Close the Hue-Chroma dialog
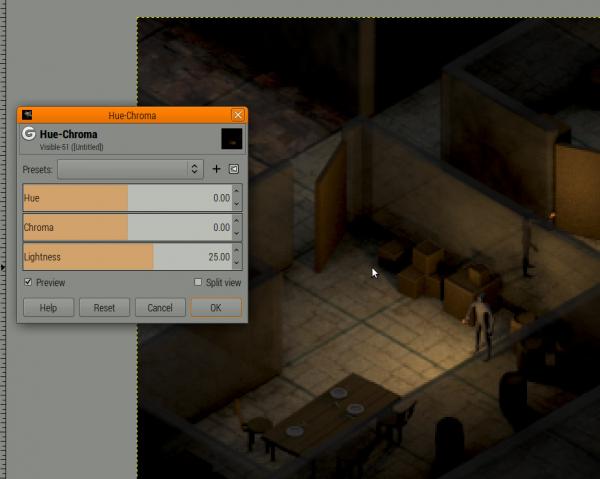The height and width of the screenshot is (479, 600). (x=238, y=115)
